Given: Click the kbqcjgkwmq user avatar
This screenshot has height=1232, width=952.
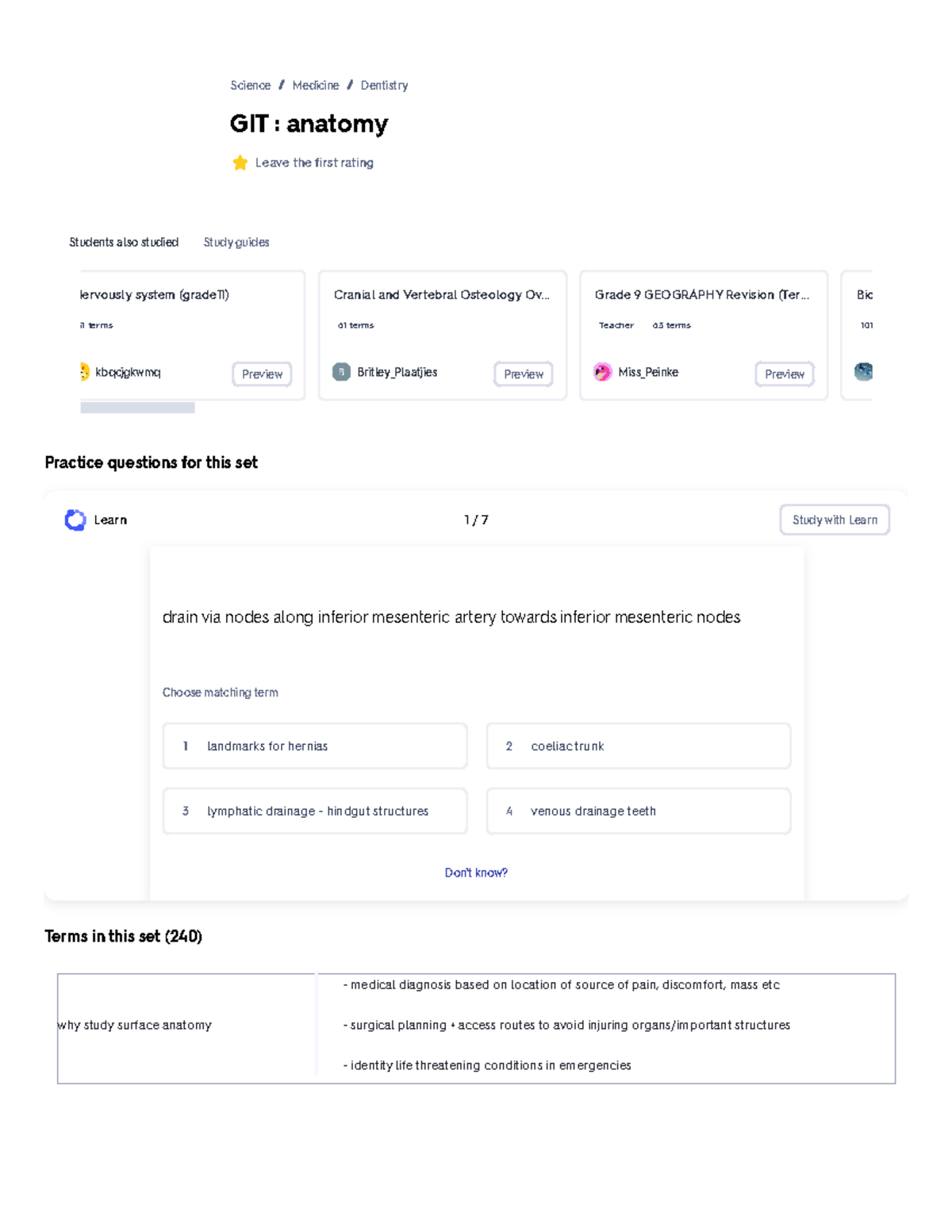Looking at the screenshot, I should pos(84,371).
